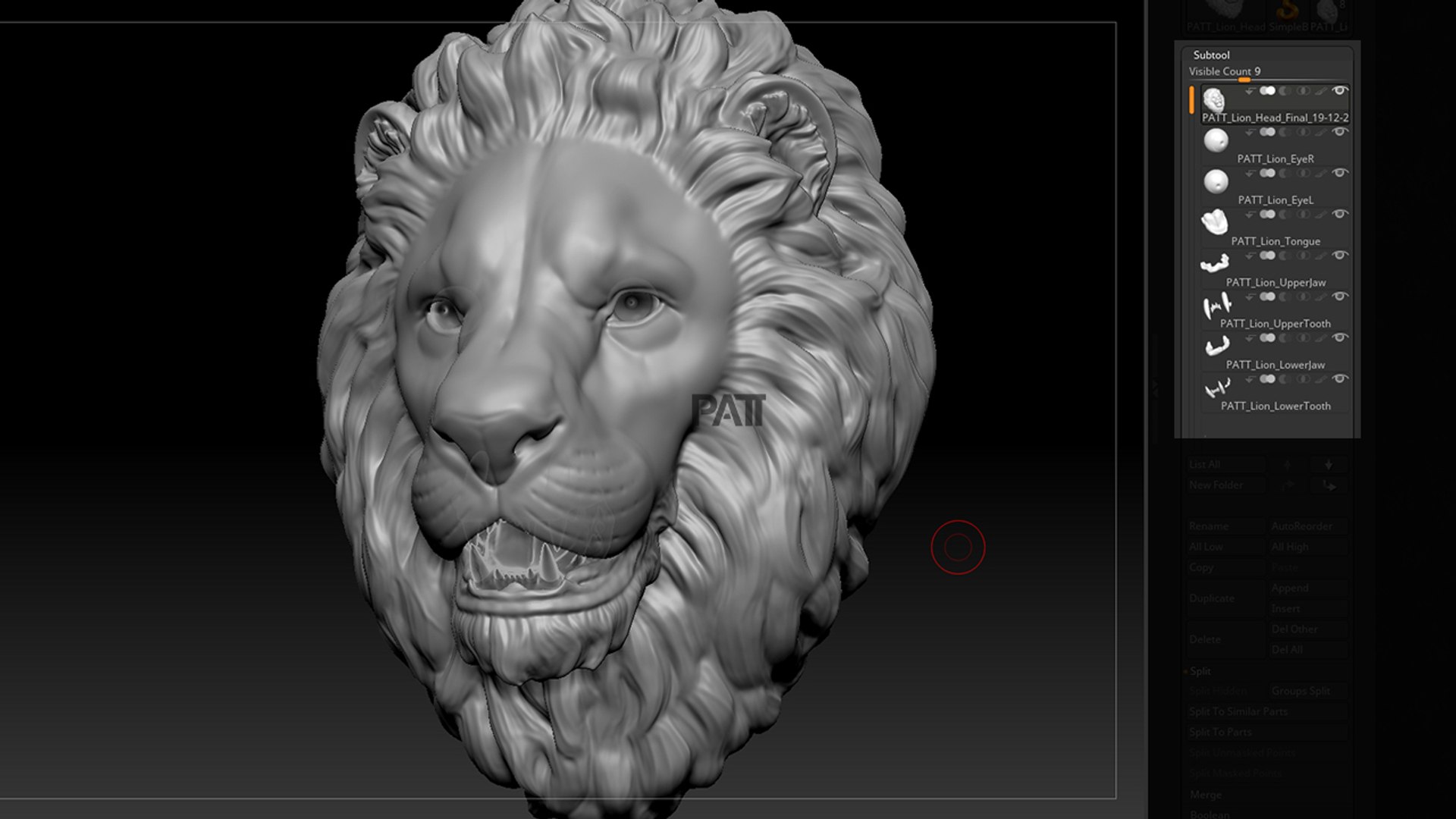Click the AutoReorder button
Image resolution: width=1456 pixels, height=819 pixels.
tap(1309, 526)
